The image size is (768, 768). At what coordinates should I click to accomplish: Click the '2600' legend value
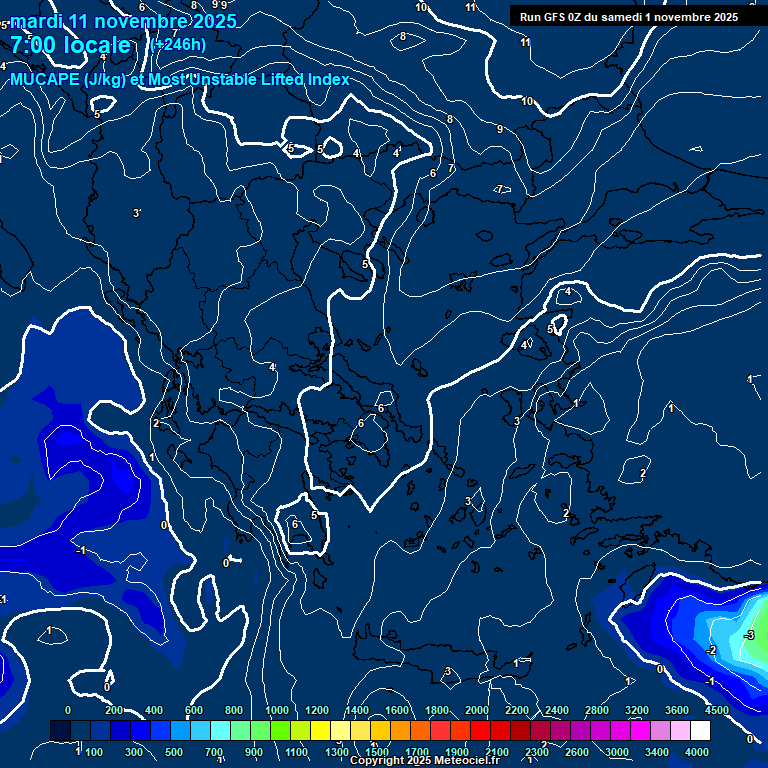pos(577,752)
